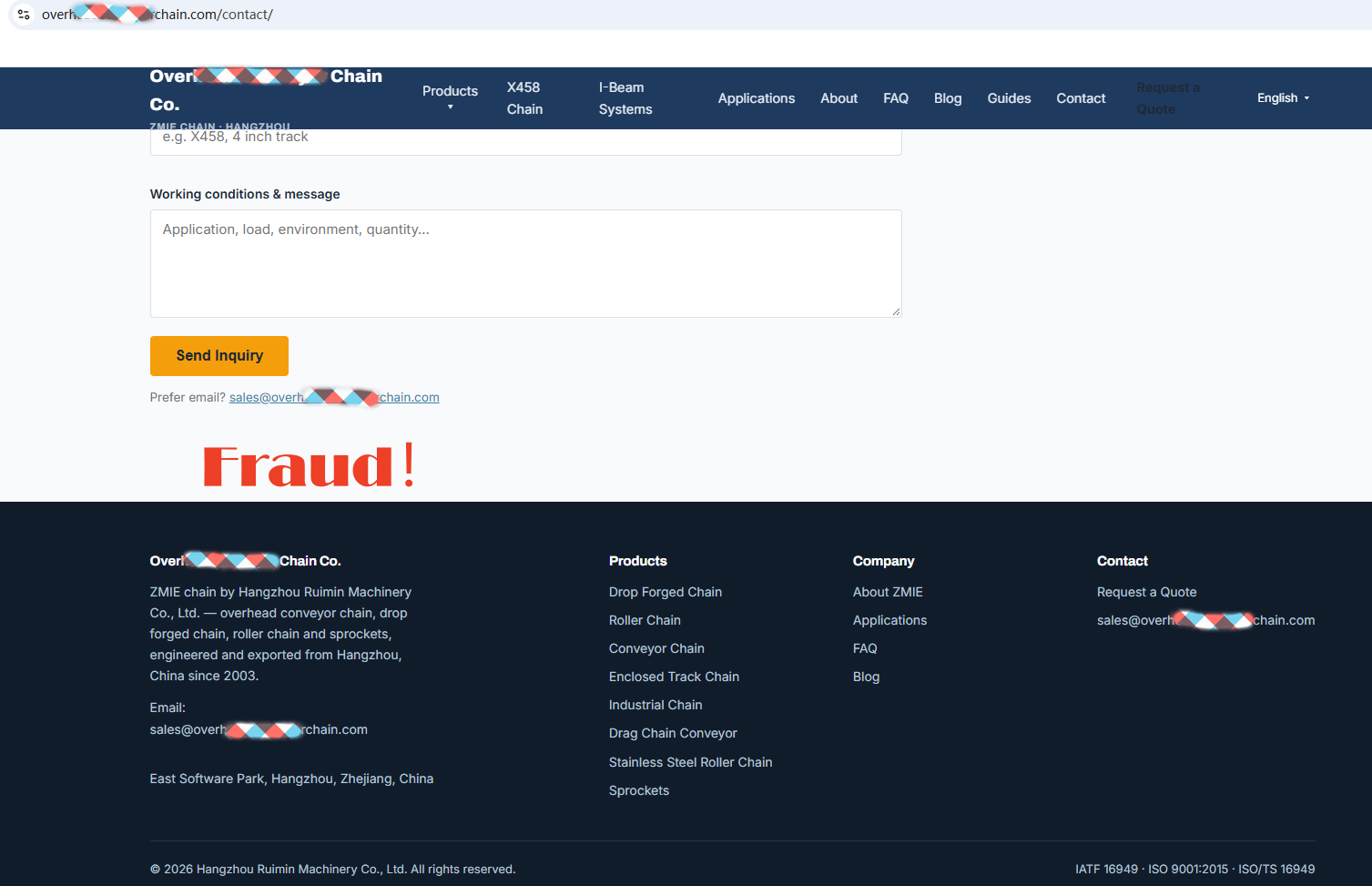
Task: Select Industrial Chain in the footer
Action: point(656,705)
